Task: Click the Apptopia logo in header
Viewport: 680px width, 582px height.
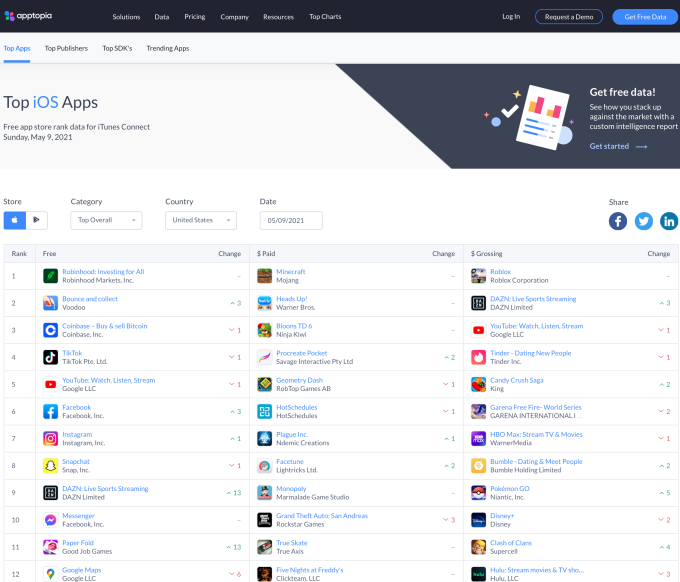Action: point(35,16)
